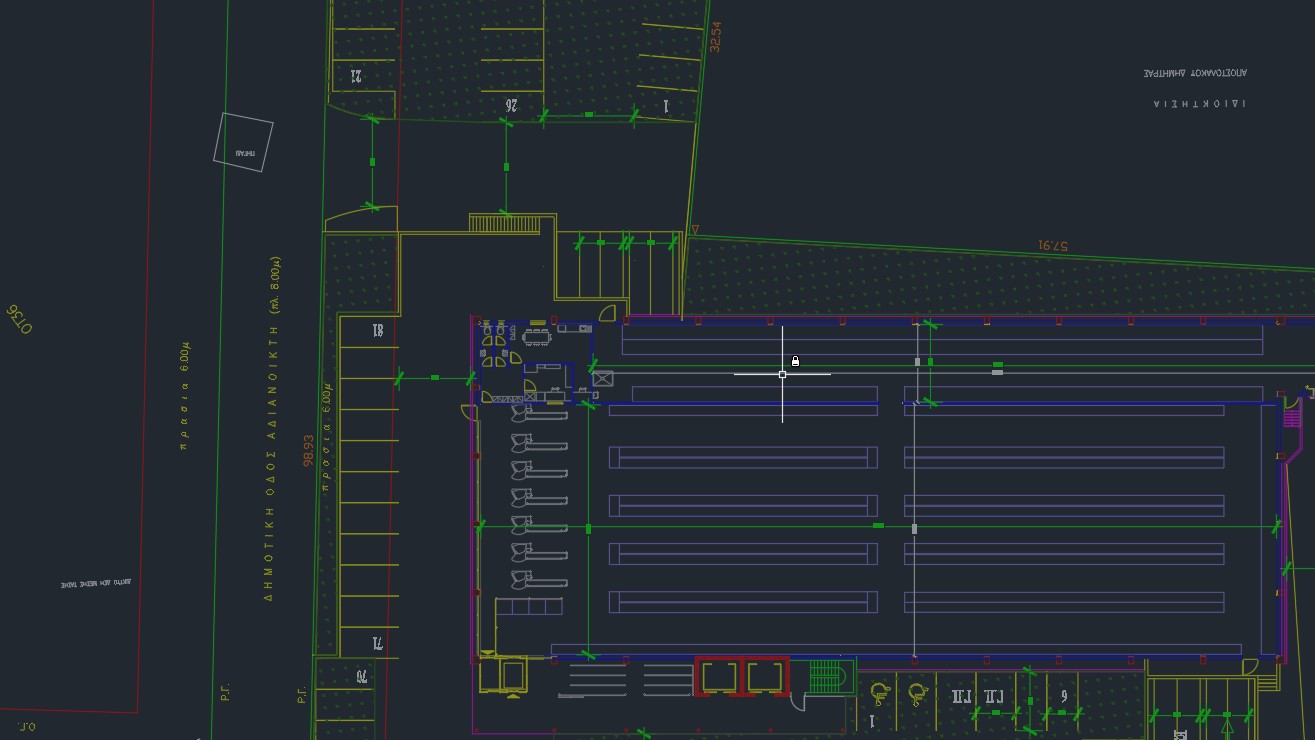
Task: Click the ΑΠΟΣΤΟΛΑΚΟΥ ΔΗΜΗΤΡΑΣ ownership text
Action: pyautogui.click(x=1194, y=72)
